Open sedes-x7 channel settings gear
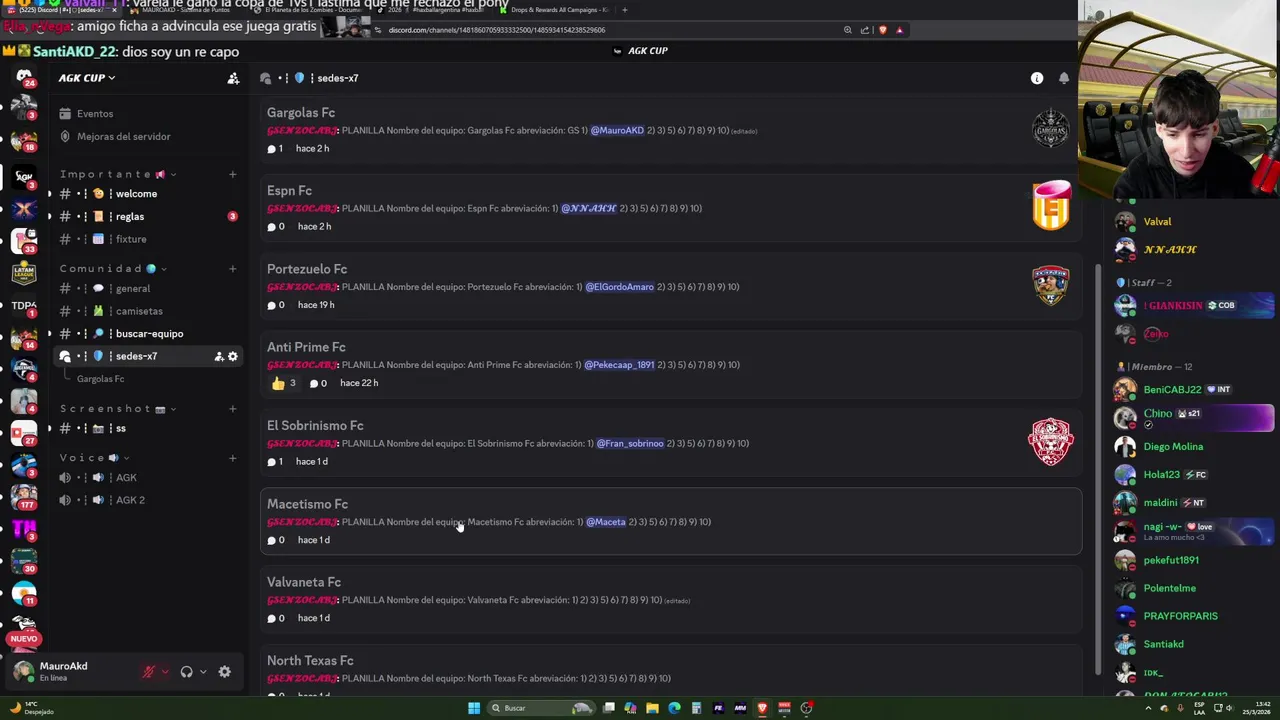Image resolution: width=1280 pixels, height=720 pixels. pyautogui.click(x=233, y=356)
